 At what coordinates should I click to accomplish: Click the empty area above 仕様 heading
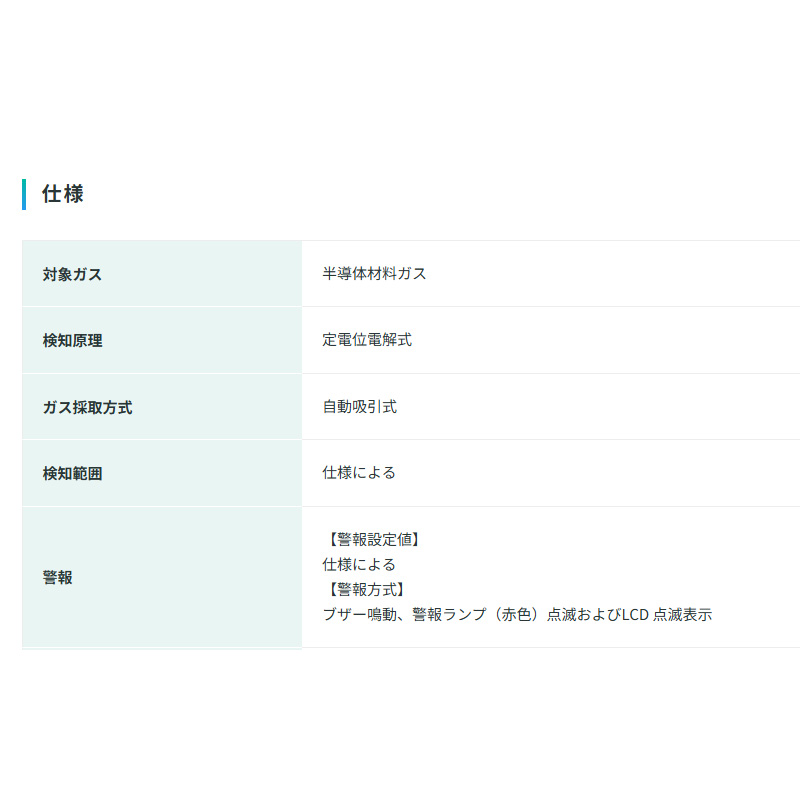[400, 90]
